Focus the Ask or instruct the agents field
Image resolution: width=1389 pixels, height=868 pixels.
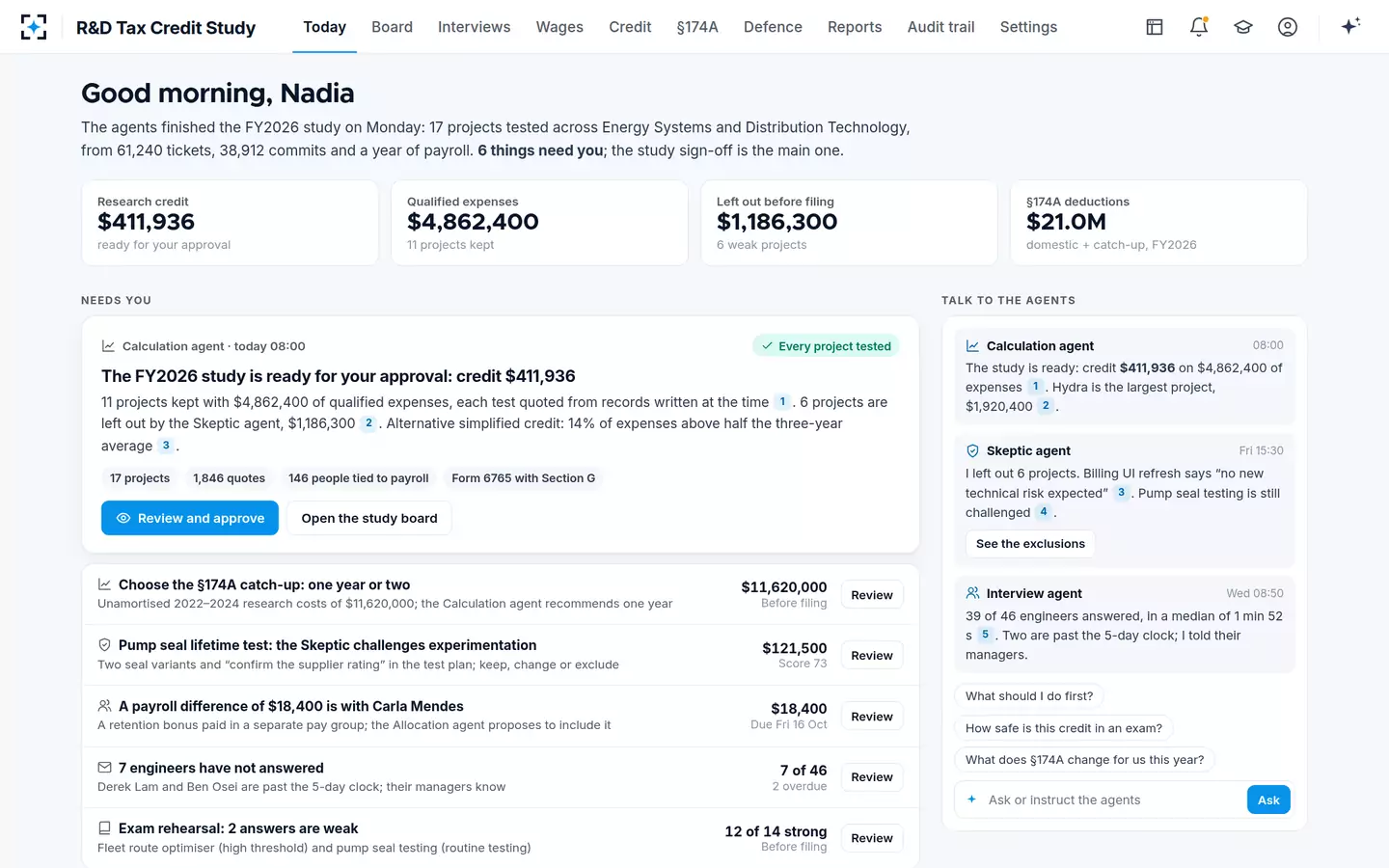click(x=1113, y=800)
